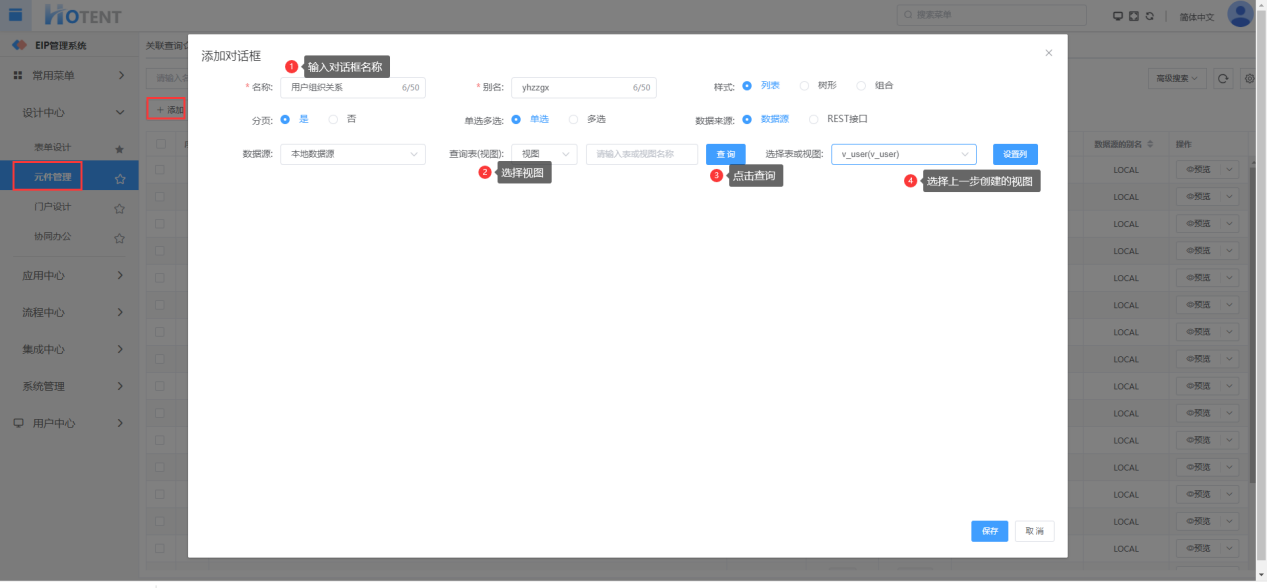The width and height of the screenshot is (1267, 588).
Task: Focus the 名称 input field
Action: tap(353, 87)
